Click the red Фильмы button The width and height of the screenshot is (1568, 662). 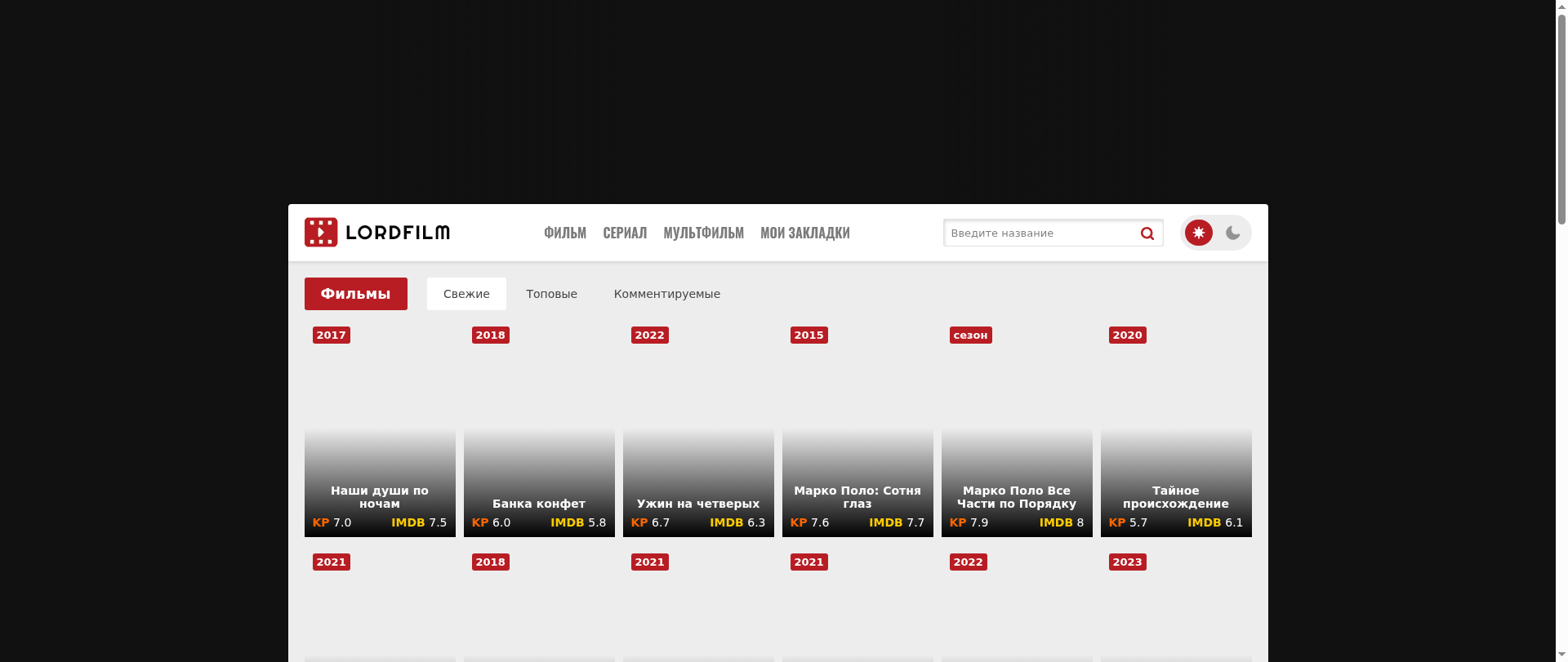pyautogui.click(x=355, y=294)
